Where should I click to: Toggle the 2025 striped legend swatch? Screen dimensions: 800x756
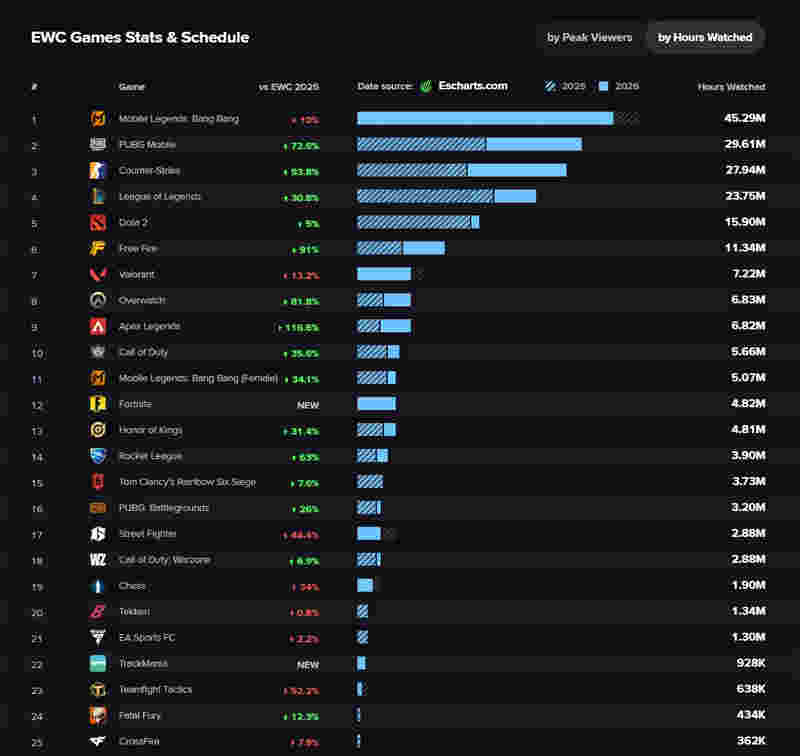click(550, 86)
